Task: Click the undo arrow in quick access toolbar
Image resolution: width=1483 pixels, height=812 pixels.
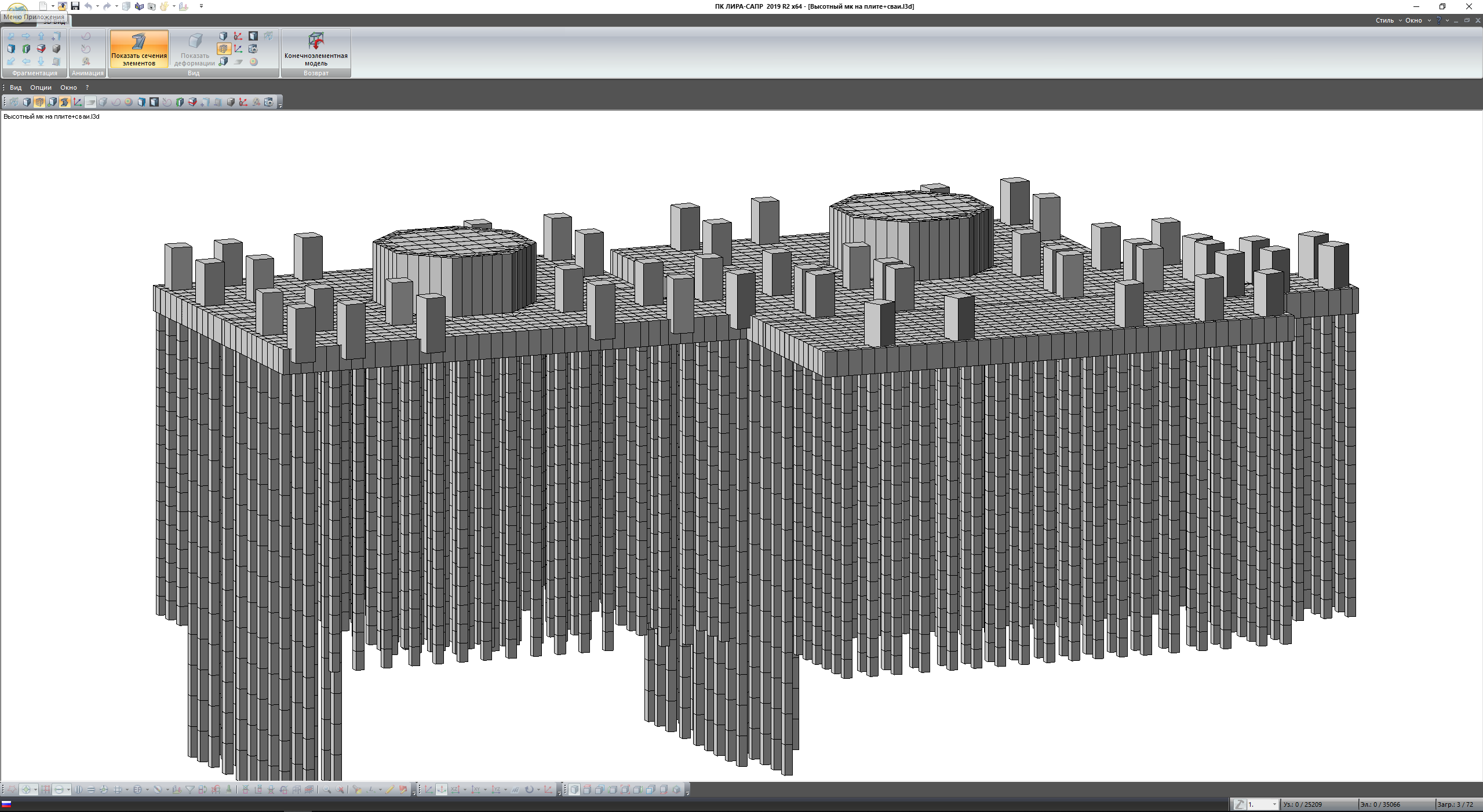Action: [88, 6]
